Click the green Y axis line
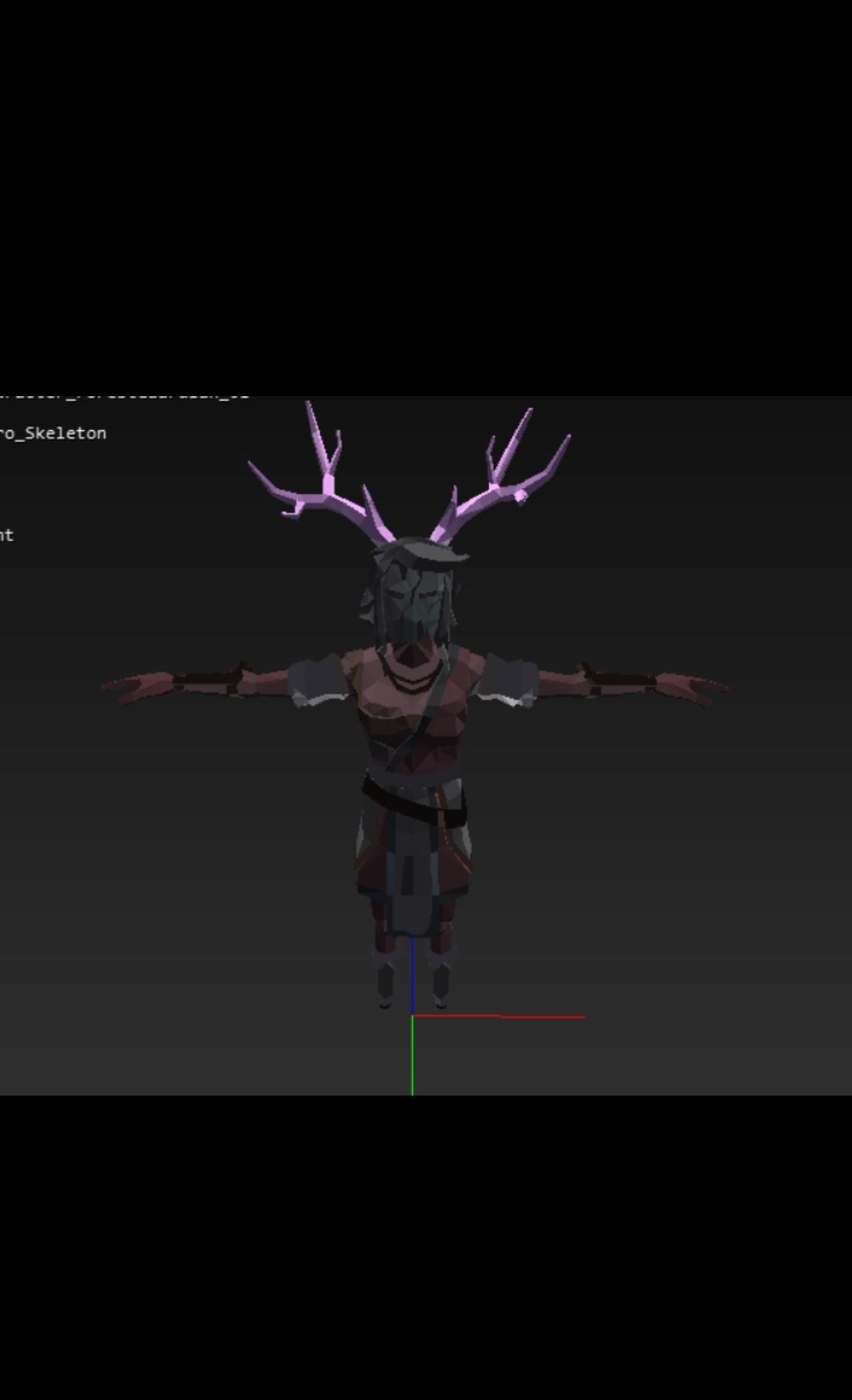 pyautogui.click(x=412, y=1055)
